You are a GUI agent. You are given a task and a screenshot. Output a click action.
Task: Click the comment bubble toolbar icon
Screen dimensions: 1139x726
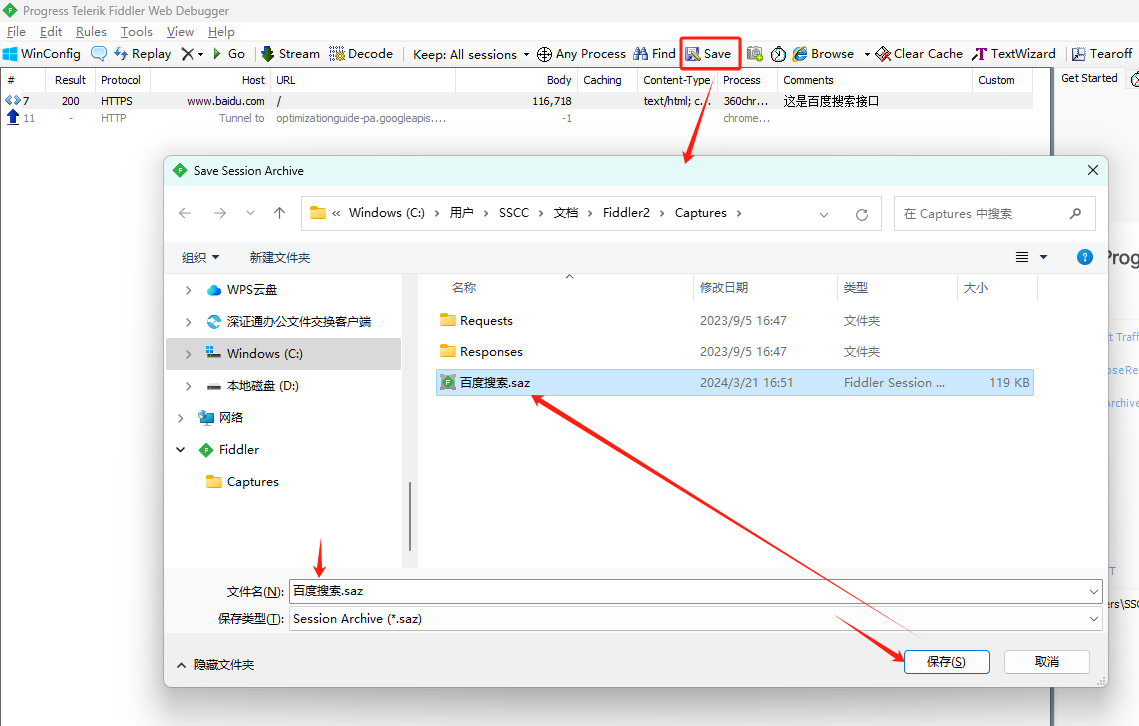pos(99,54)
